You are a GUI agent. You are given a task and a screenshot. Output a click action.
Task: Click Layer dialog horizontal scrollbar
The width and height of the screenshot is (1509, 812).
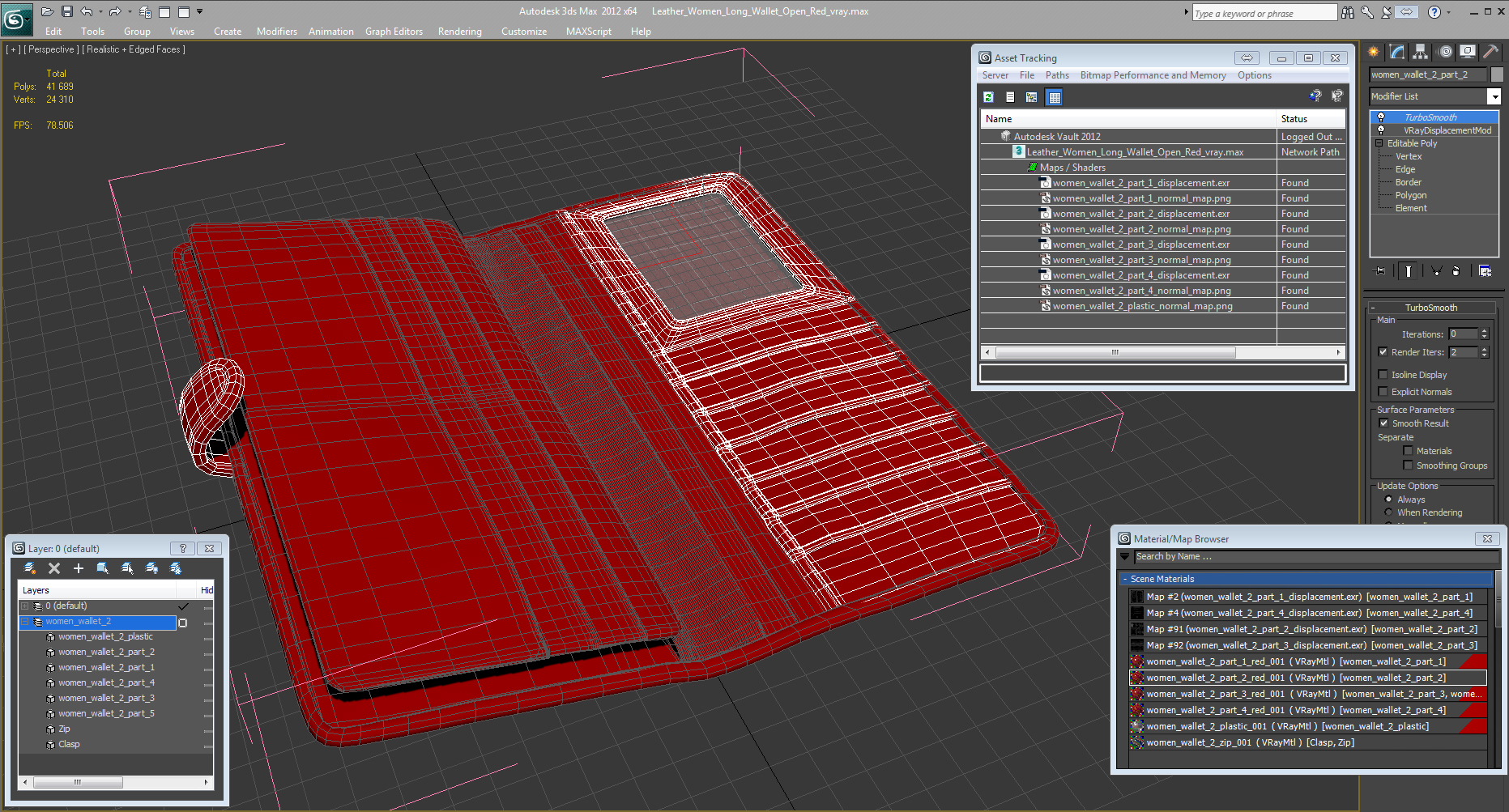click(116, 782)
